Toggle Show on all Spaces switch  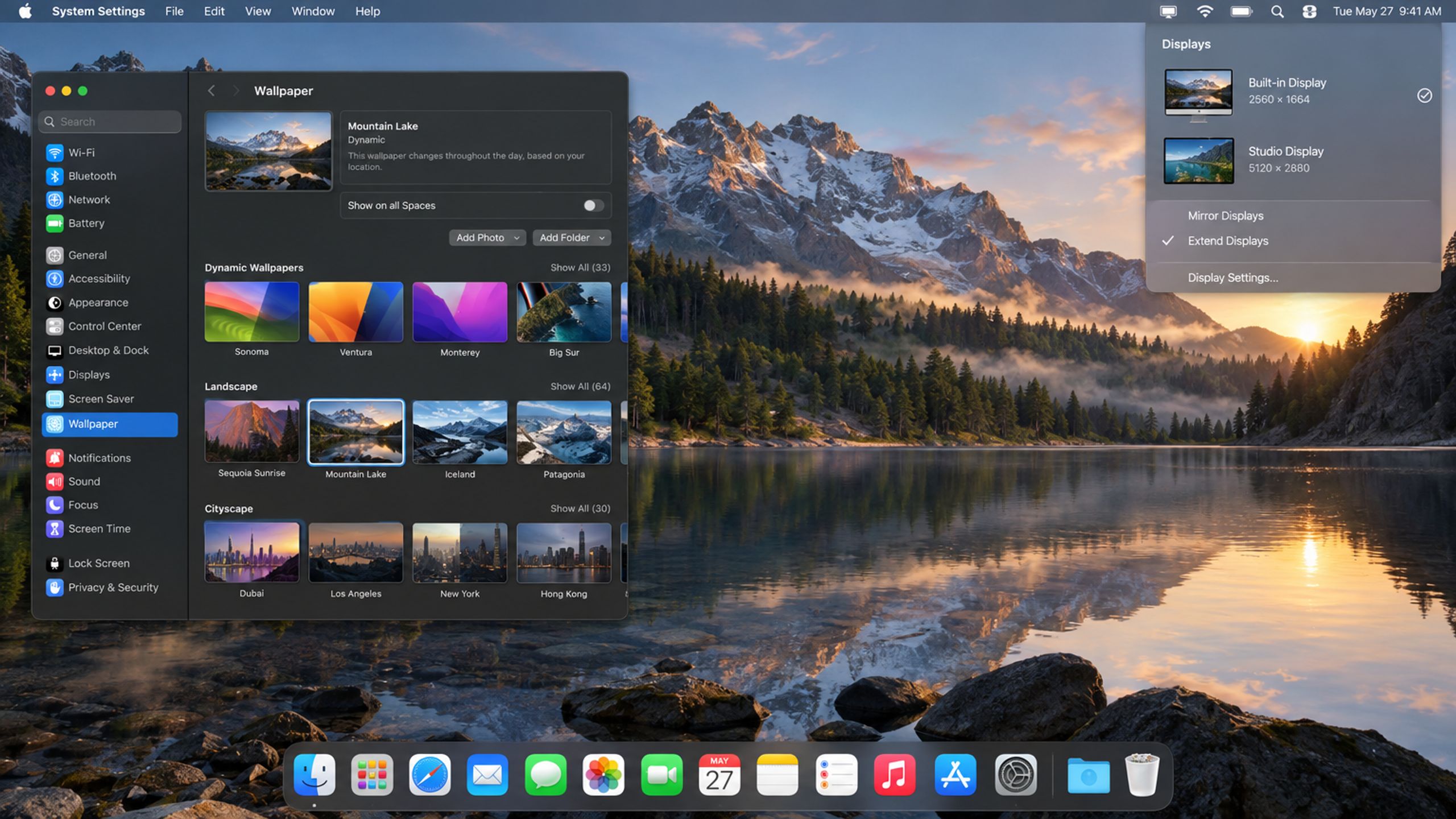[593, 205]
